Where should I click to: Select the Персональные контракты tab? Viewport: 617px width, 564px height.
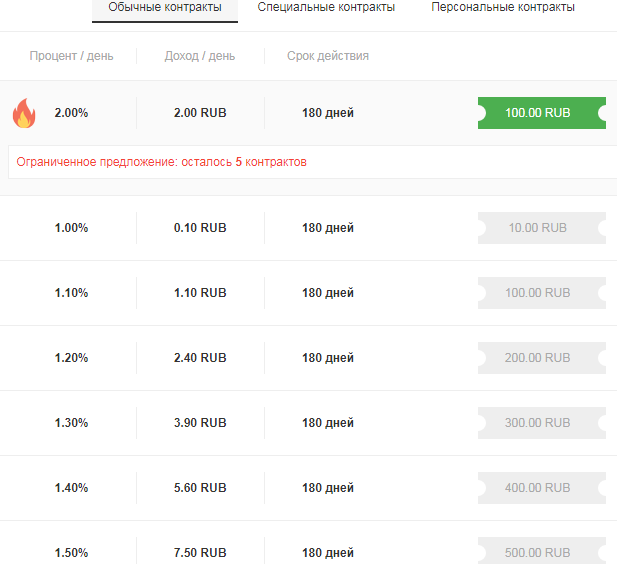tap(503, 8)
